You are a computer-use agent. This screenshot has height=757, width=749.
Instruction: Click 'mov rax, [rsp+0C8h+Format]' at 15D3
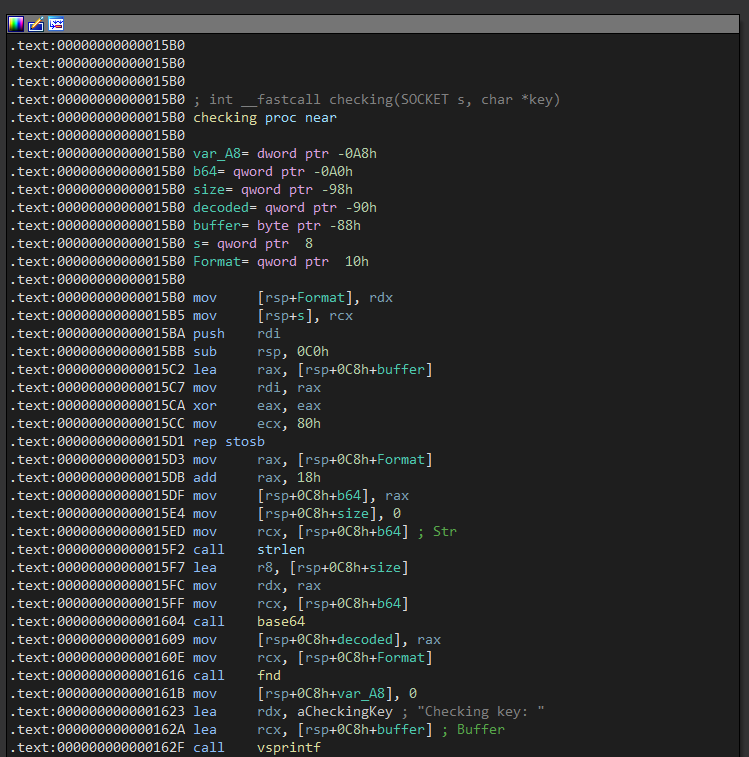tap(313, 459)
